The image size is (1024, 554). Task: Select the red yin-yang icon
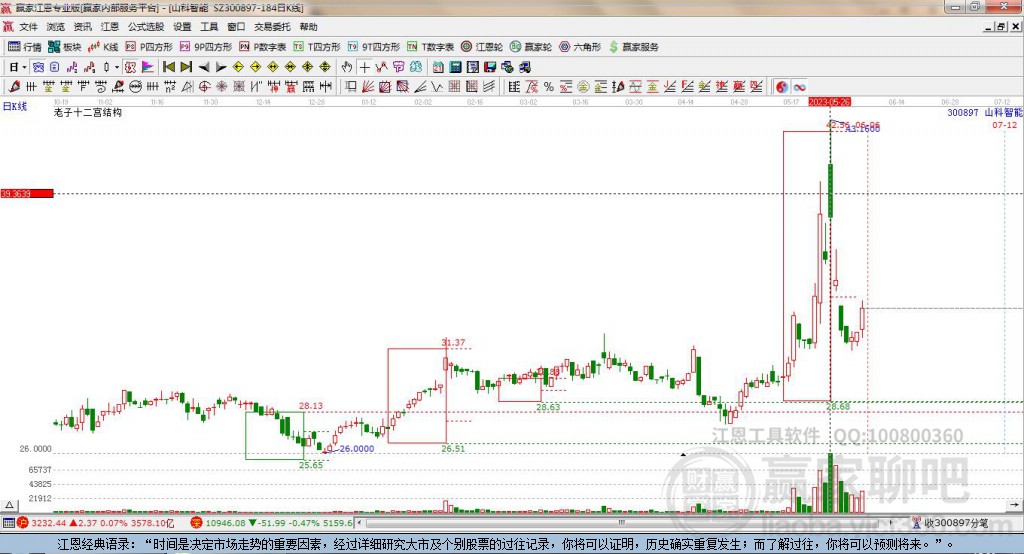[x=782, y=87]
